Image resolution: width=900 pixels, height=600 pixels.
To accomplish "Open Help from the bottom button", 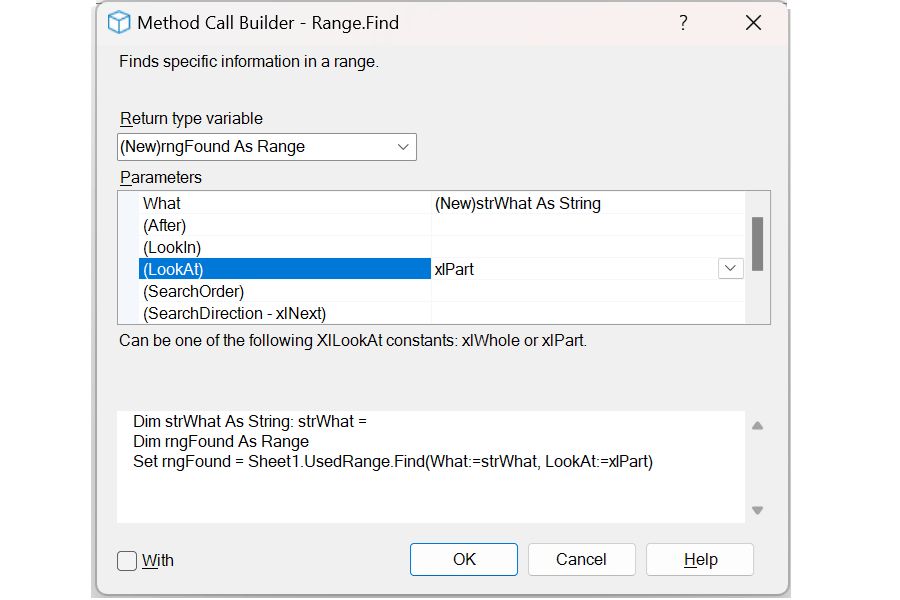I will pyautogui.click(x=700, y=559).
